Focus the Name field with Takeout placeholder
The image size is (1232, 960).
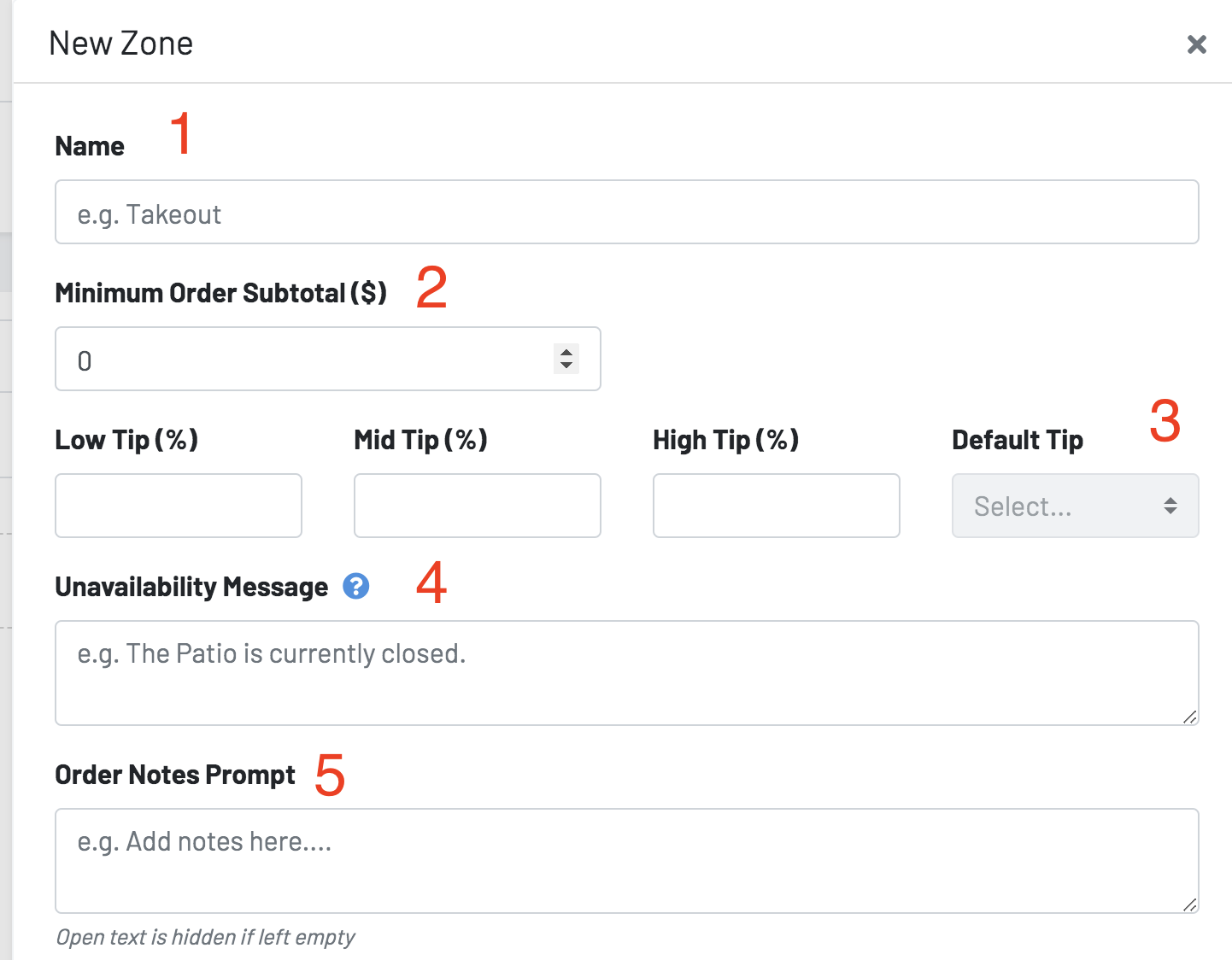626,212
